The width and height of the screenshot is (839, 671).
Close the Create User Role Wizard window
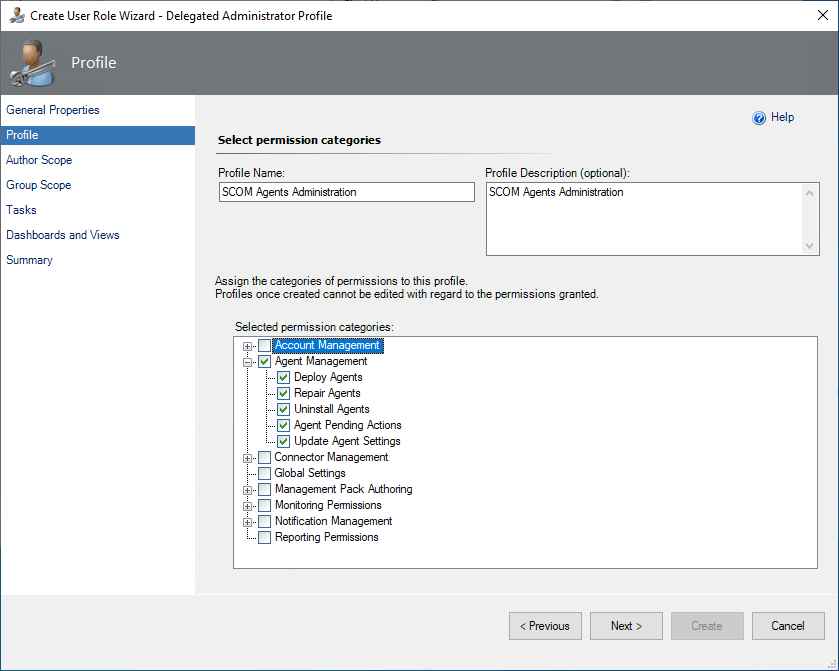click(823, 16)
